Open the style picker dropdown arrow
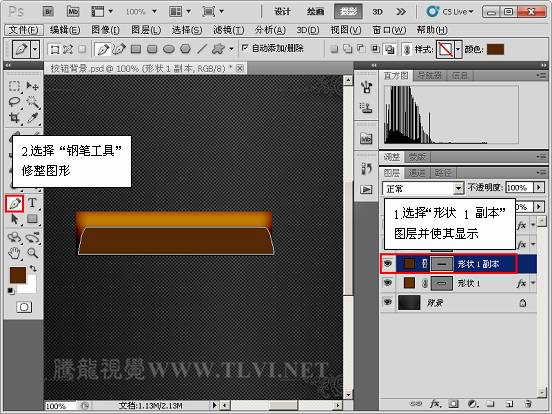 coord(458,49)
